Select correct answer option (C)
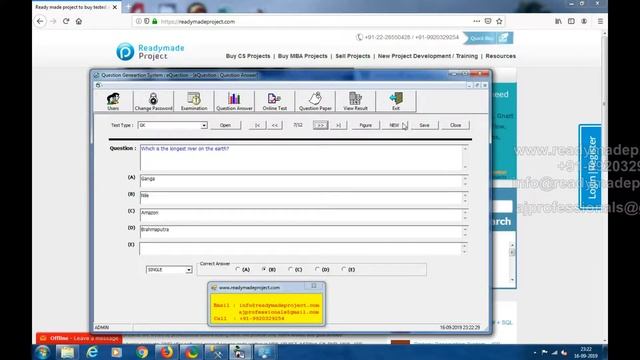The width and height of the screenshot is (640, 360). (291, 269)
